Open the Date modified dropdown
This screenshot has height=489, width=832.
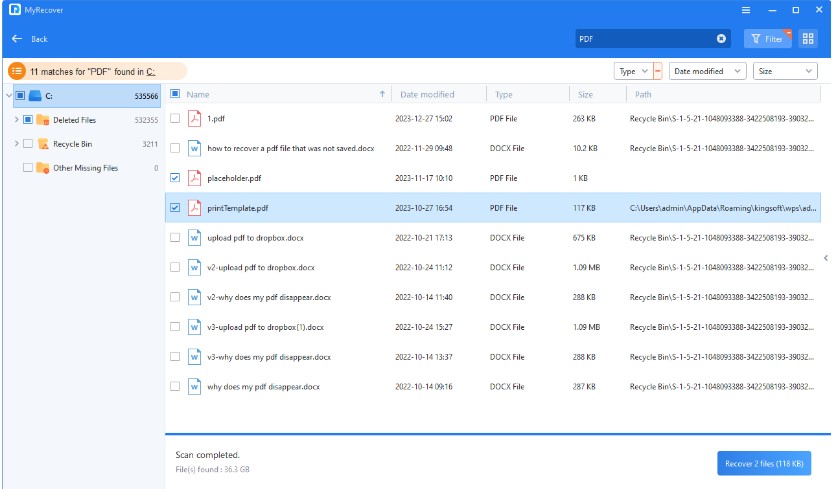[708, 71]
